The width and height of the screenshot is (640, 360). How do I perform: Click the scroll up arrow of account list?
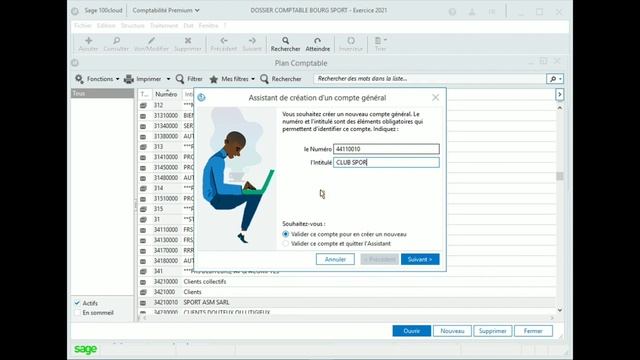560,108
